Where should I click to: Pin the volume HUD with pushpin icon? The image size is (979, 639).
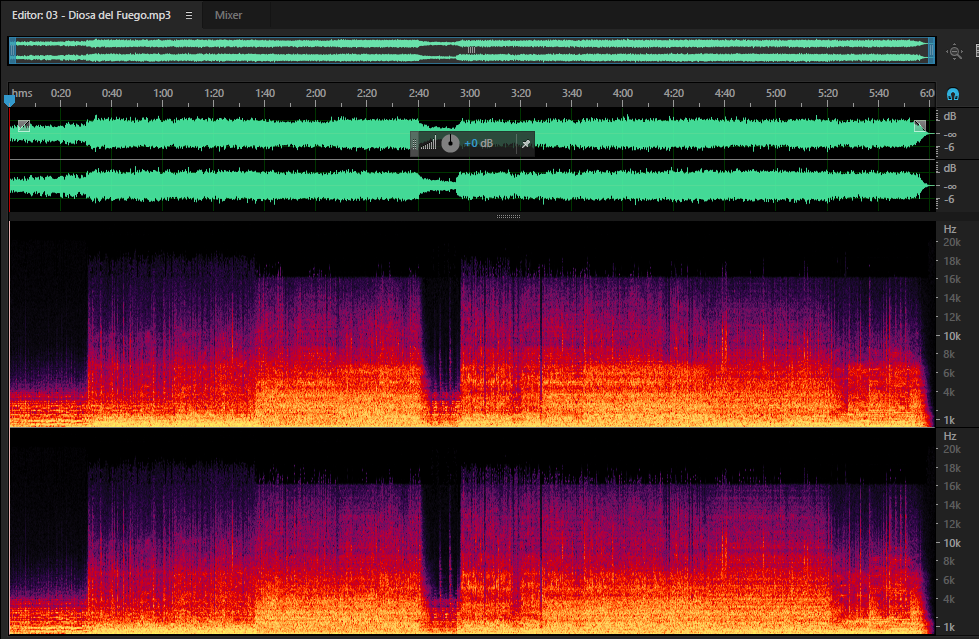coord(526,144)
